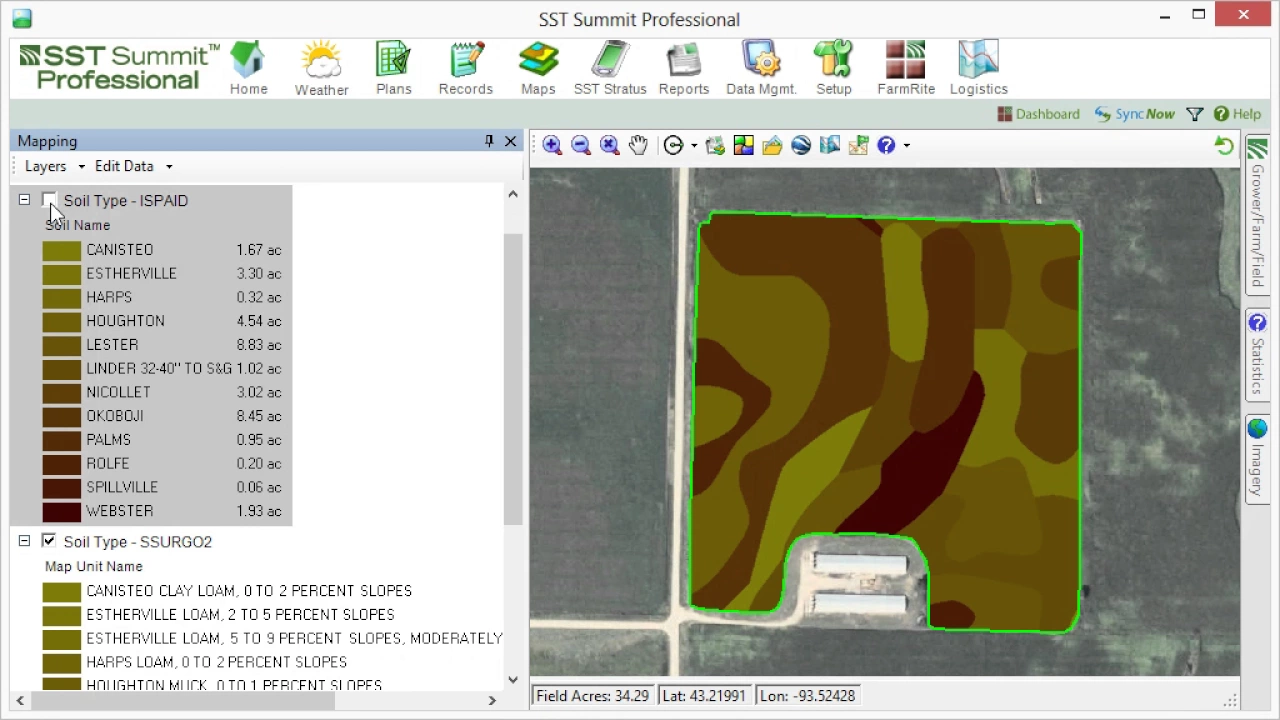Image resolution: width=1280 pixels, height=720 pixels.
Task: Click the green refresh map icon
Action: (1224, 146)
